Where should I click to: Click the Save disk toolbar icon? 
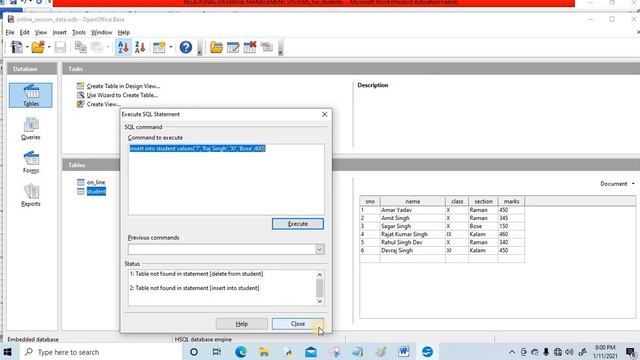tap(60, 47)
